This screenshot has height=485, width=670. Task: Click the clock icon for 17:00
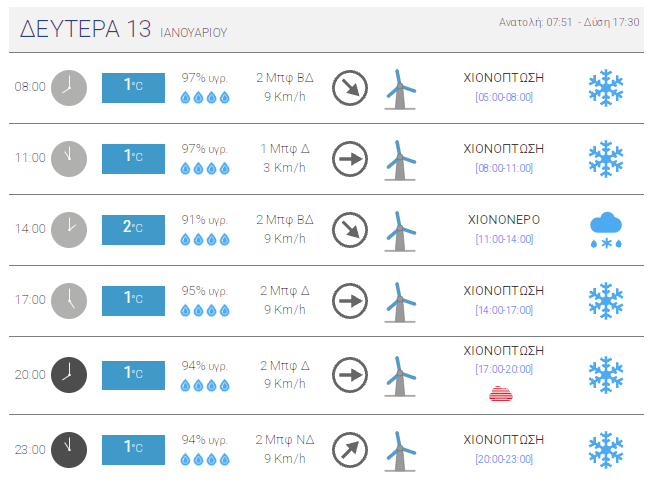(69, 300)
